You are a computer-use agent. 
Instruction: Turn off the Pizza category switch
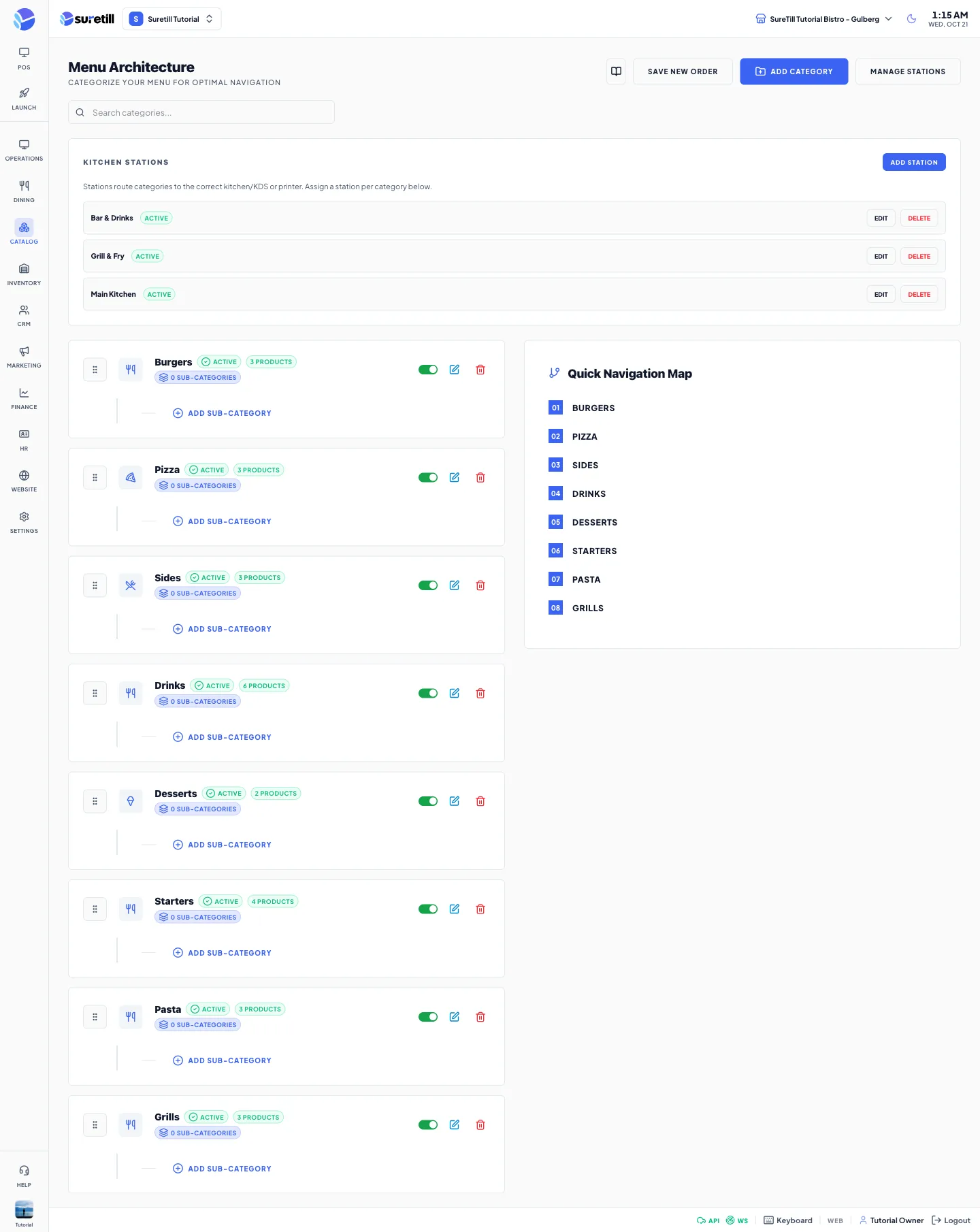pos(428,478)
